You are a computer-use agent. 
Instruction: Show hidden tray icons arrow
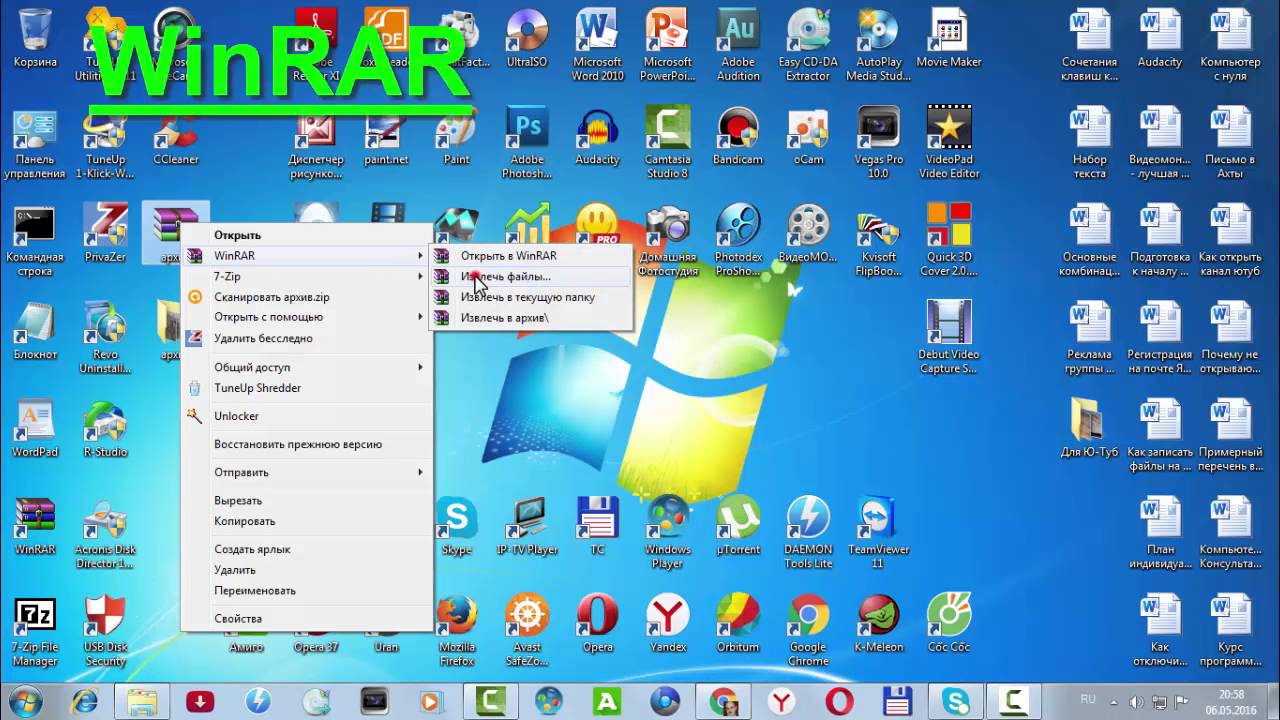1114,702
